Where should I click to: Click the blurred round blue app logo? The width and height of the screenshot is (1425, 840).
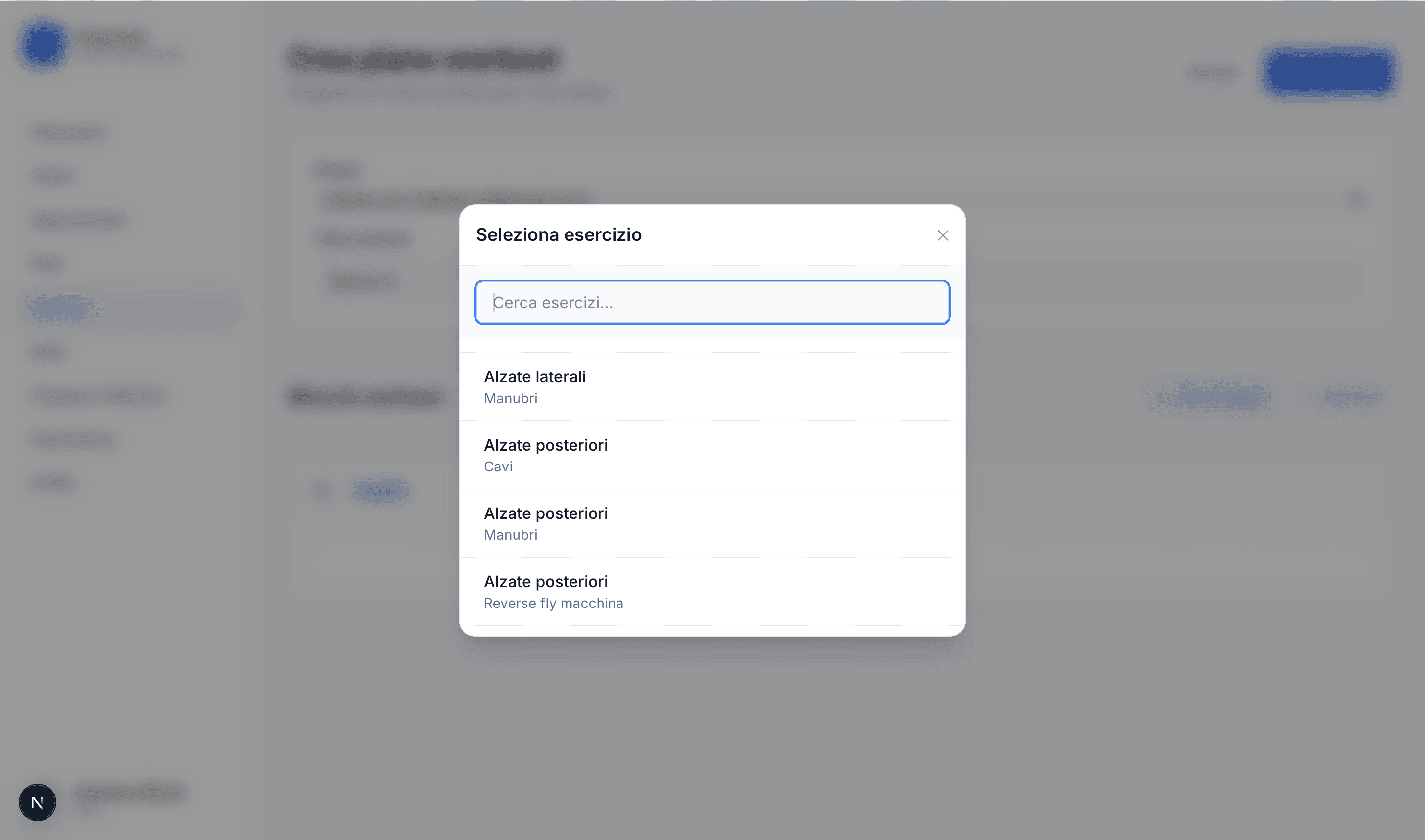pyautogui.click(x=44, y=44)
